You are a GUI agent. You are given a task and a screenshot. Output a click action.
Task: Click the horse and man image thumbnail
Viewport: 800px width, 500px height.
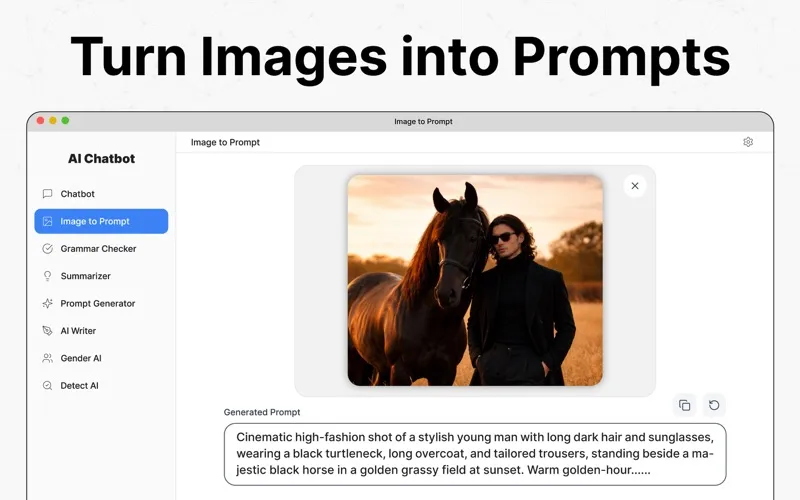[x=475, y=281]
